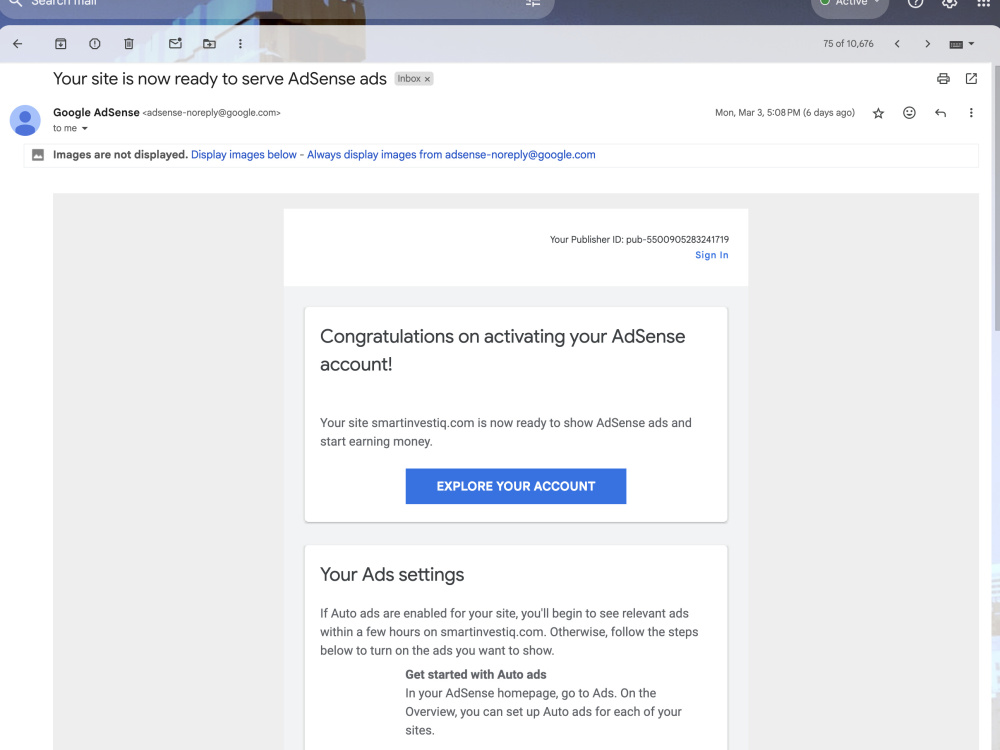Open the email in a new window

coord(971,78)
